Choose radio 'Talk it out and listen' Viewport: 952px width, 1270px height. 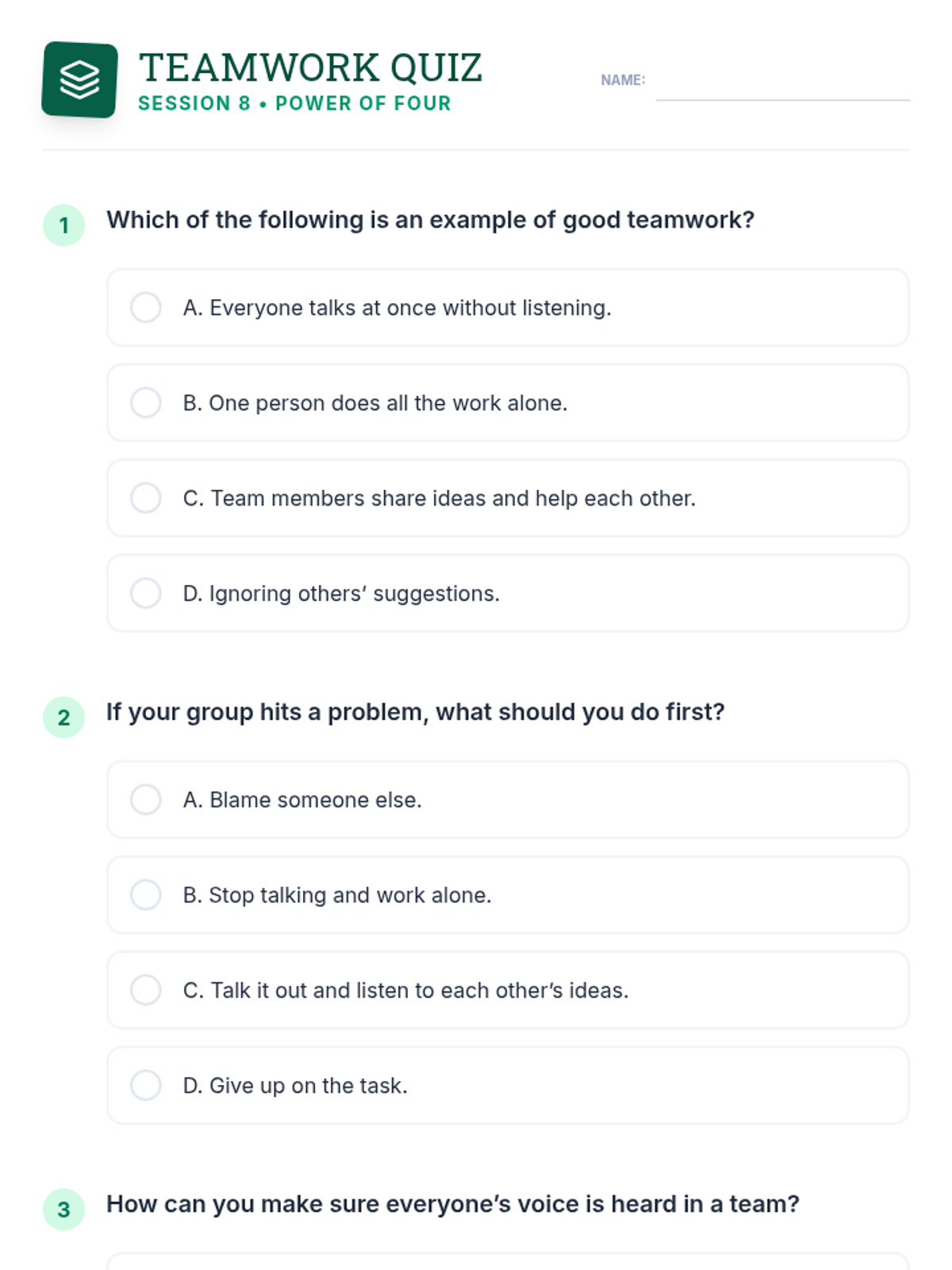[x=146, y=990]
